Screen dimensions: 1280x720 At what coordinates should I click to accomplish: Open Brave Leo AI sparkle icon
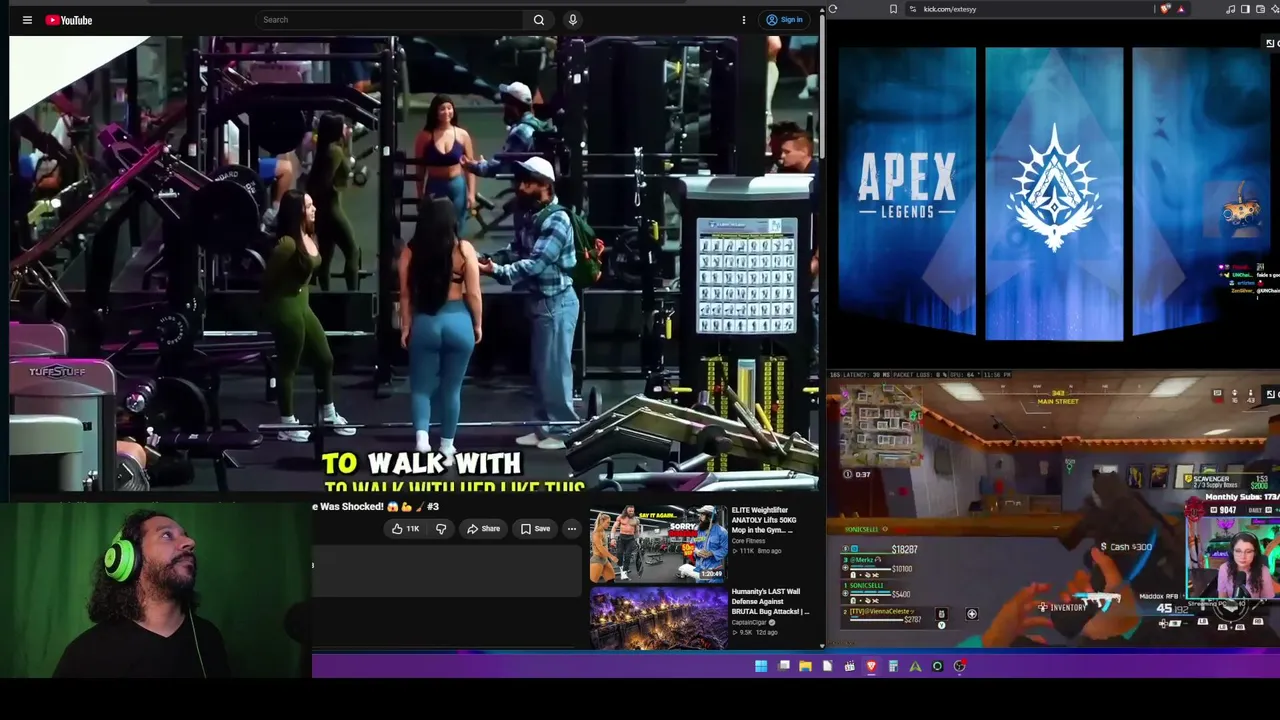(1275, 9)
